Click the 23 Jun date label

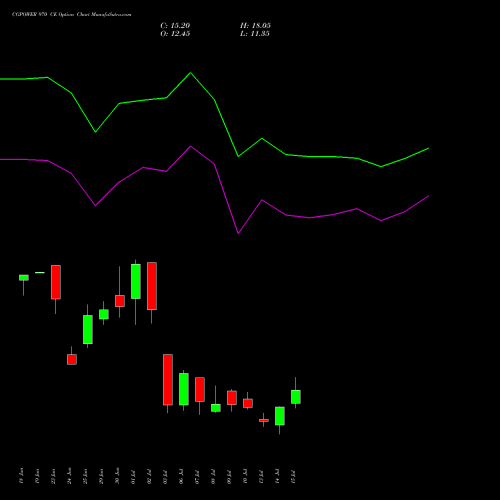coord(54,476)
